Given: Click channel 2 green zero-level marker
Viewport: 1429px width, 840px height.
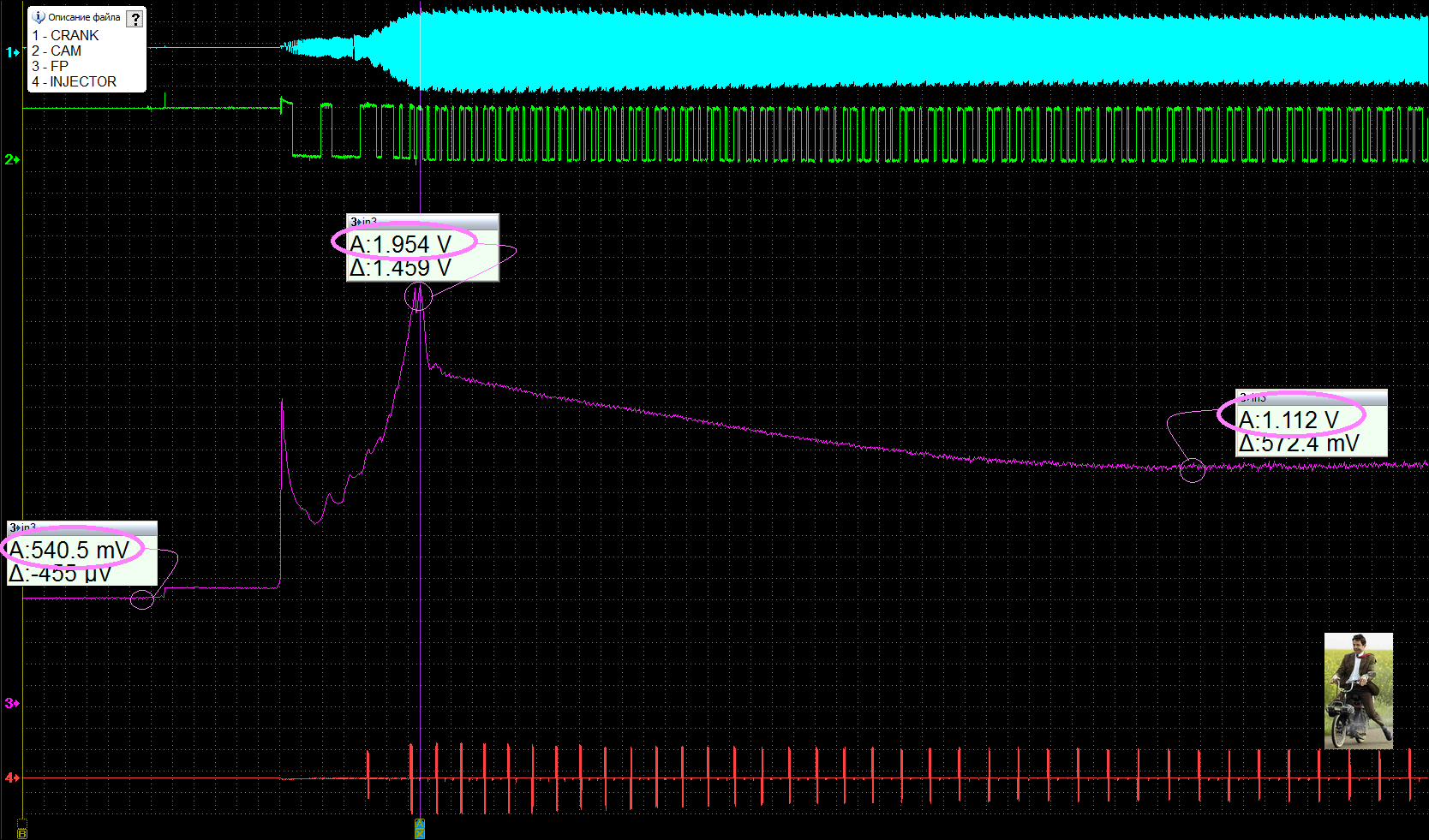Looking at the screenshot, I should click(x=12, y=159).
